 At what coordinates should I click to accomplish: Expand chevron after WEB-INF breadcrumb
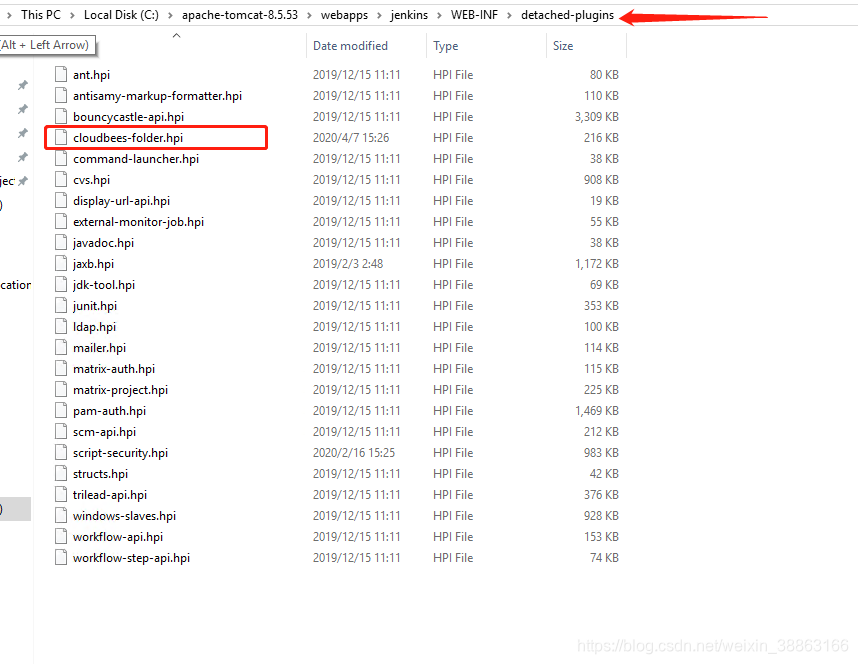(x=509, y=15)
